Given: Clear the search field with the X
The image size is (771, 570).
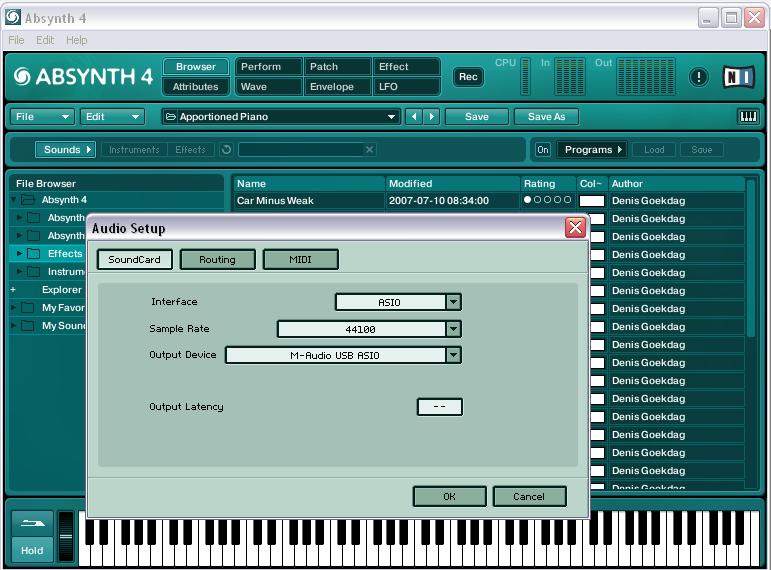Looking at the screenshot, I should 369,150.
